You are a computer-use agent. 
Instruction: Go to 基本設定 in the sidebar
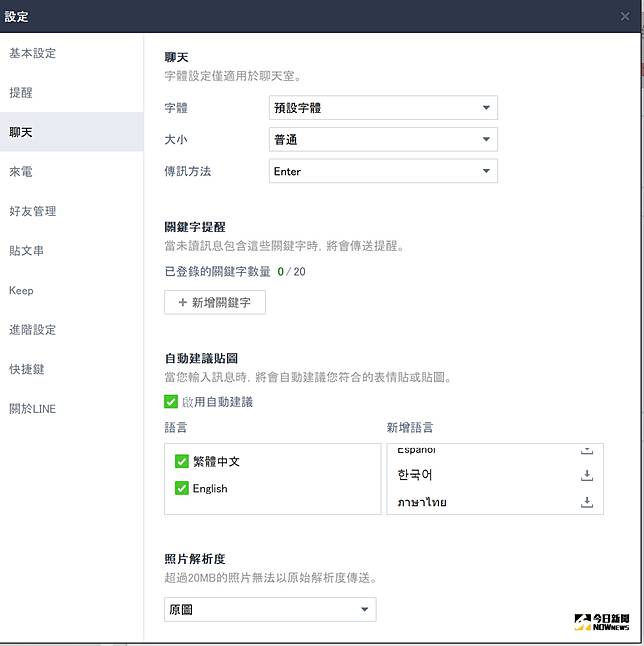[x=72, y=53]
